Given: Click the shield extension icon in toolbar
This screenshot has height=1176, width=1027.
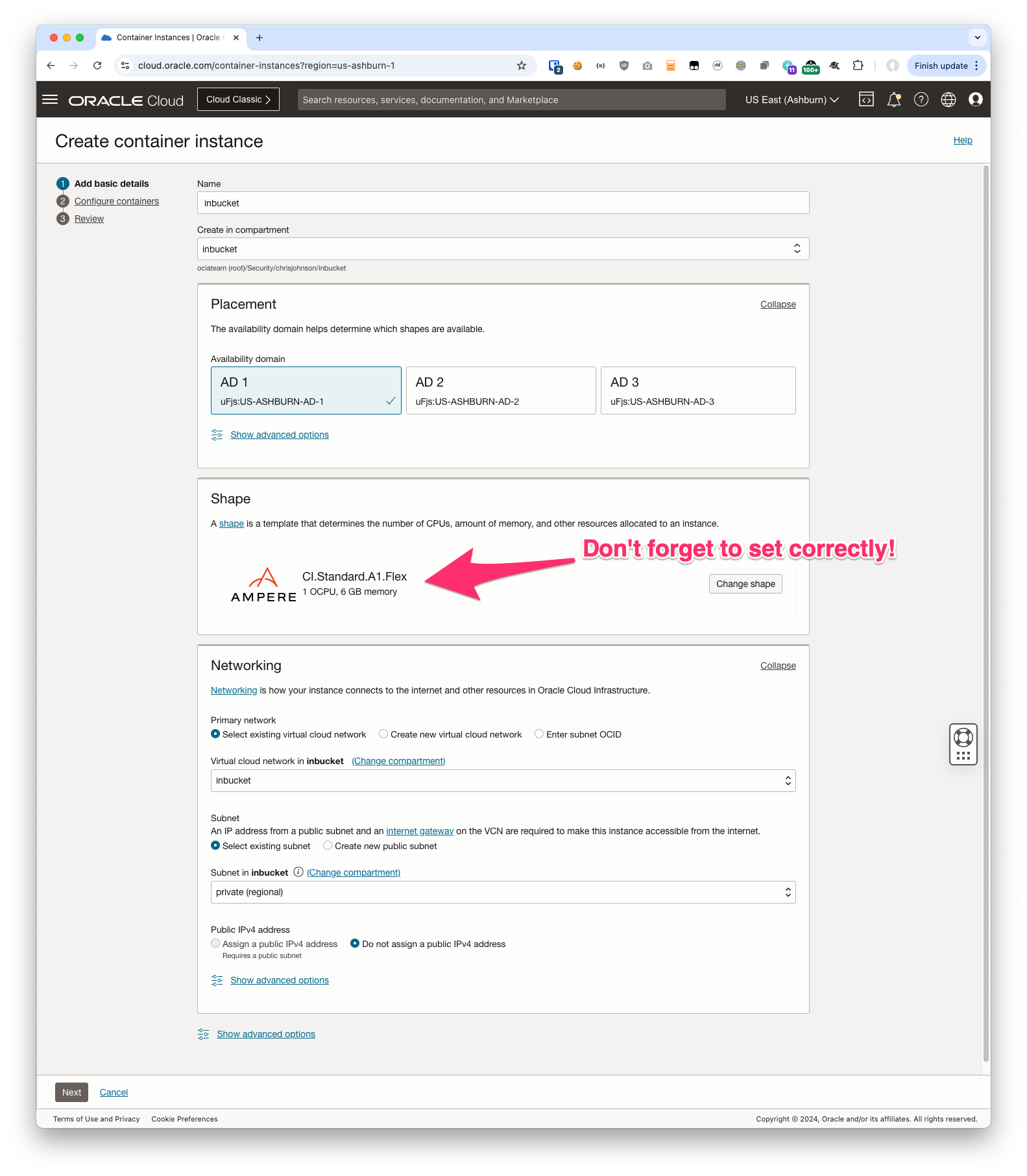Looking at the screenshot, I should tap(624, 66).
